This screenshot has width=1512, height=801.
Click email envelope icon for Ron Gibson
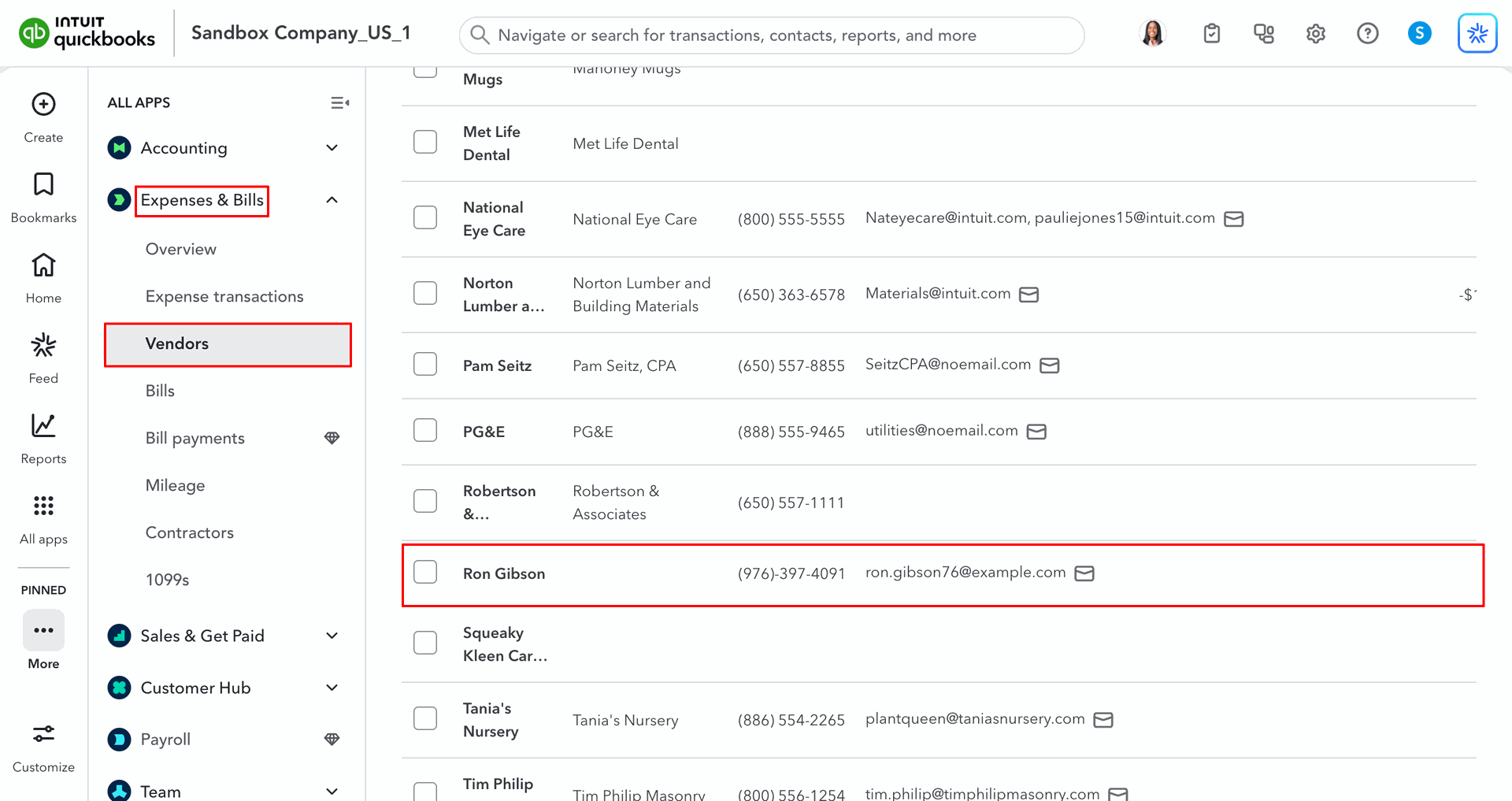1084,573
